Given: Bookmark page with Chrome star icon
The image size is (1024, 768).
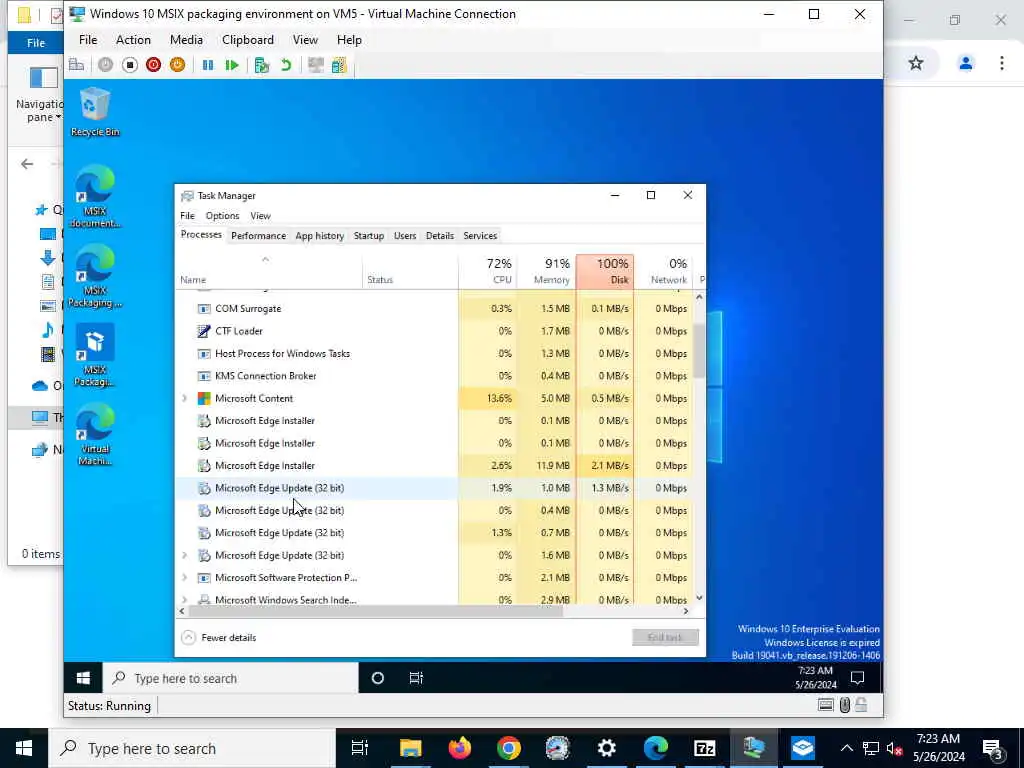Looking at the screenshot, I should (x=916, y=63).
